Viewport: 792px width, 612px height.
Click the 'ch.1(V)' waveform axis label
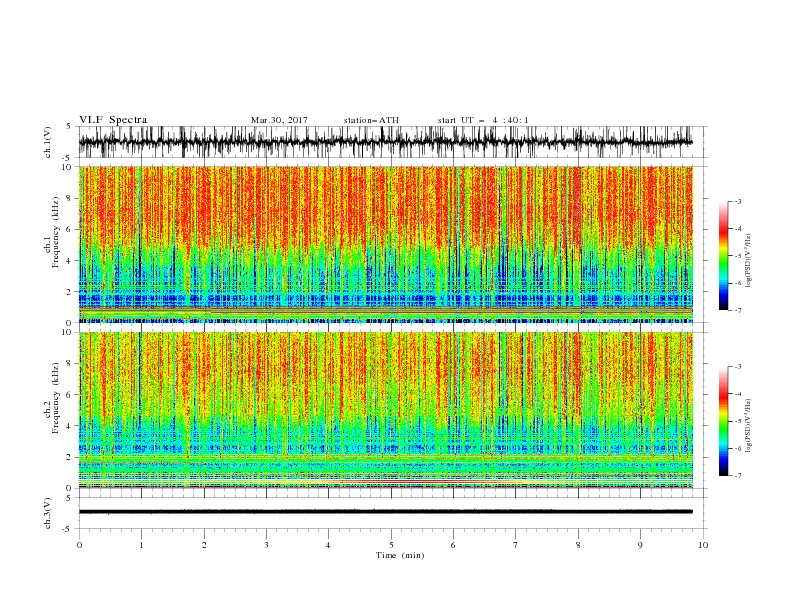[48, 142]
